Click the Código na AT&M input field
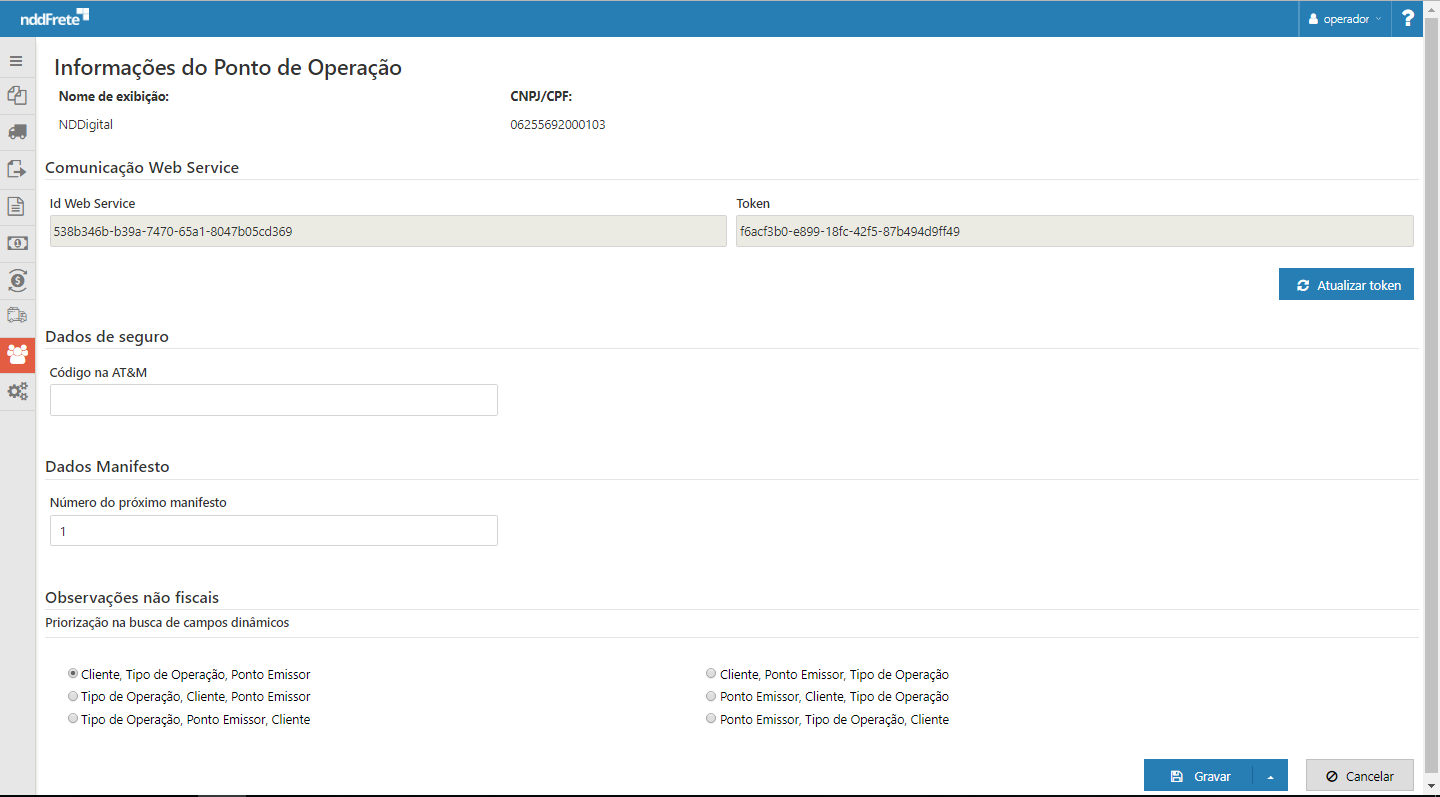 pyautogui.click(x=273, y=400)
